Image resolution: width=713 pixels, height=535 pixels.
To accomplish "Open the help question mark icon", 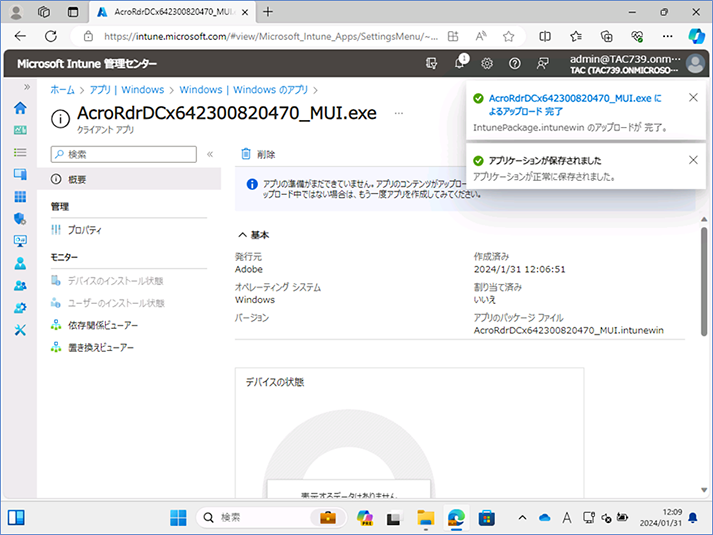I will 514,63.
